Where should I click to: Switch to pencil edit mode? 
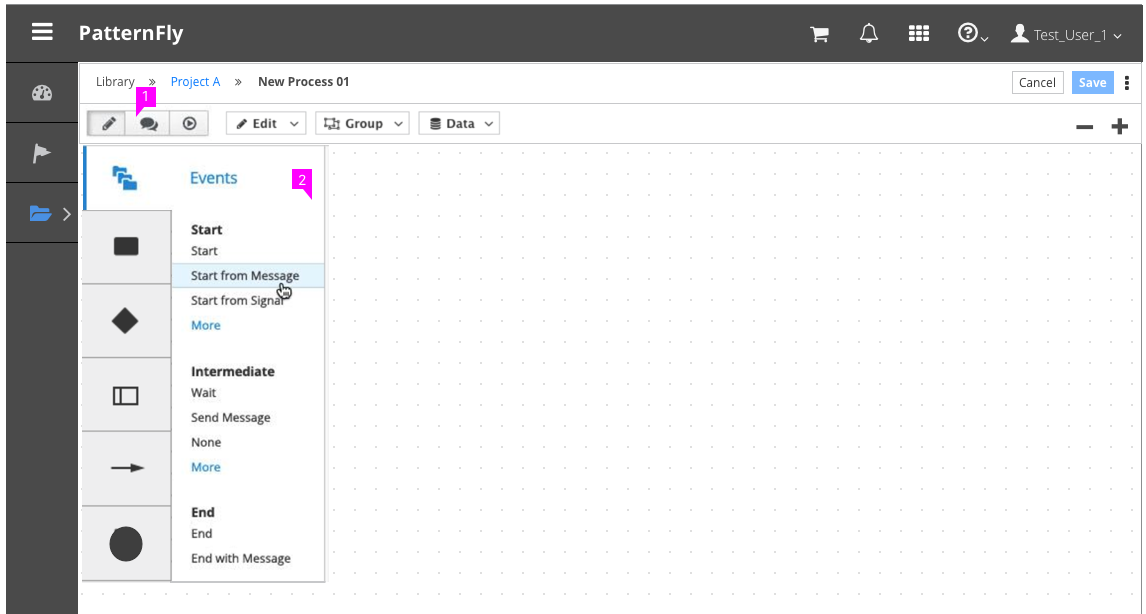pyautogui.click(x=107, y=124)
